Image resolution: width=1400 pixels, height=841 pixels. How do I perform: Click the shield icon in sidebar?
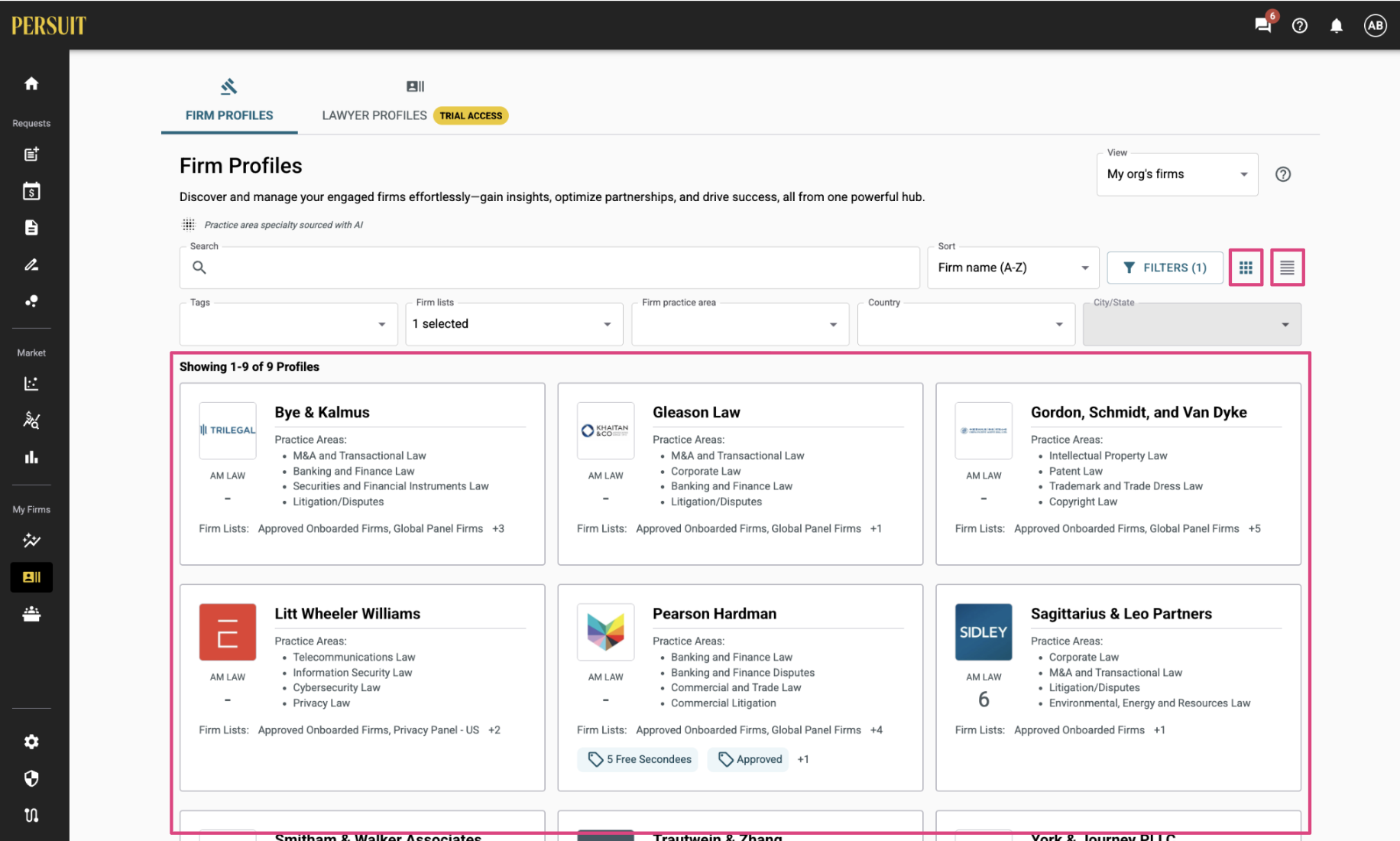coord(31,778)
